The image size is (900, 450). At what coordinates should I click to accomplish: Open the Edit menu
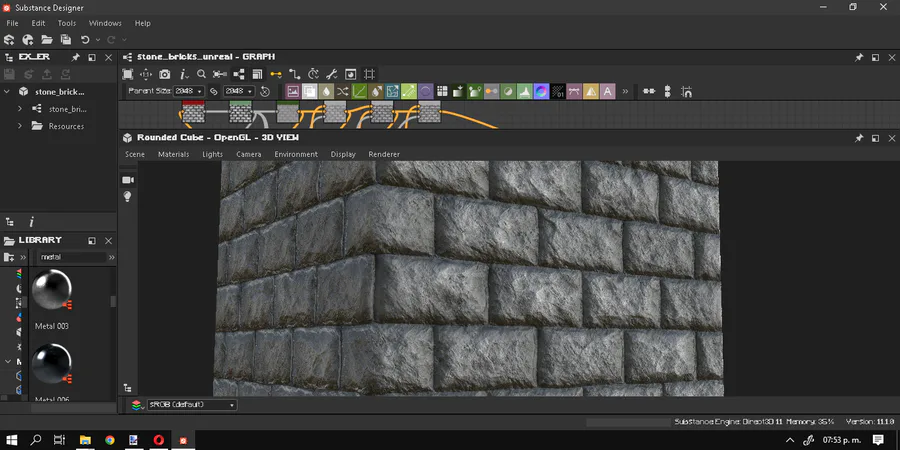tap(38, 23)
